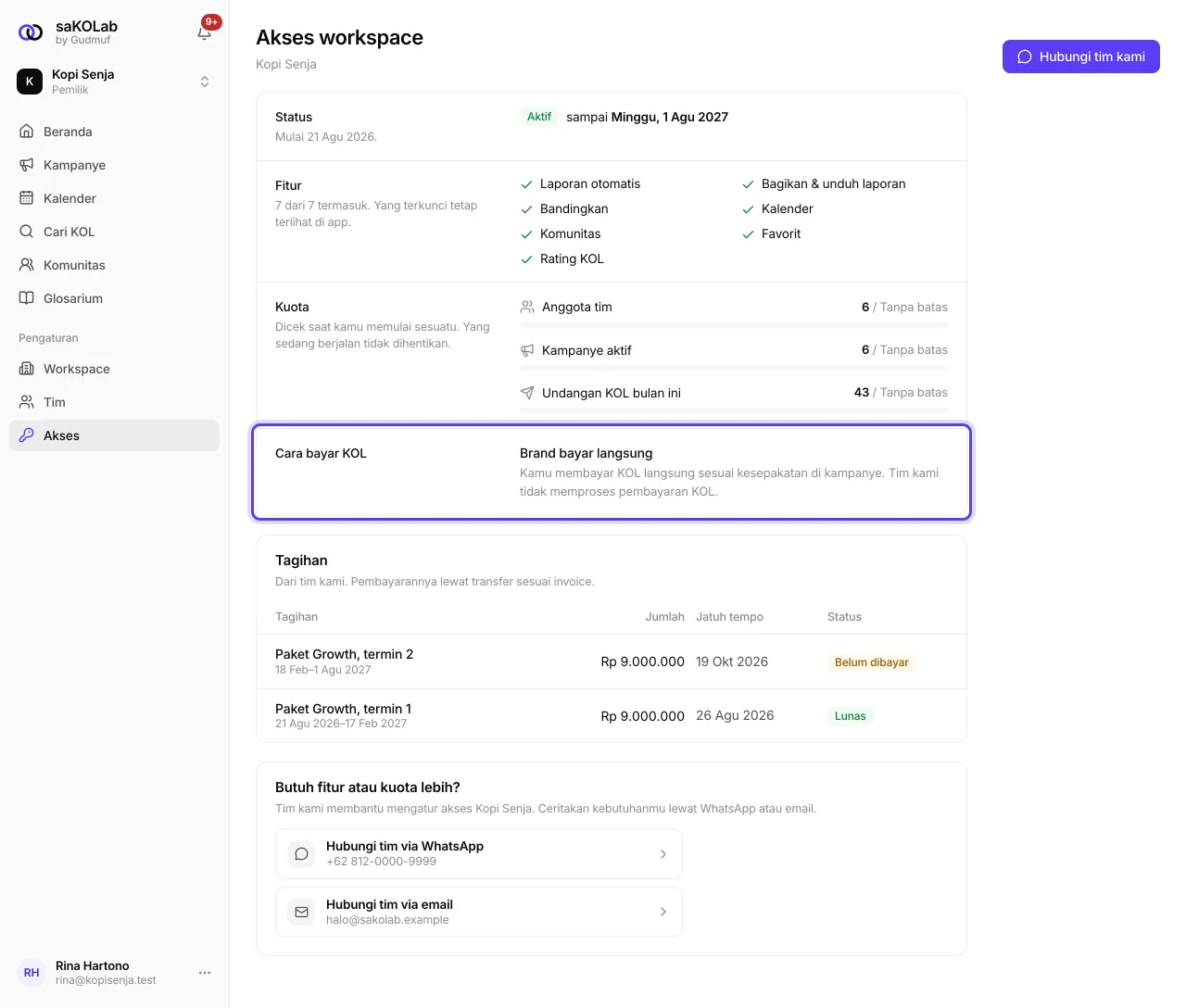This screenshot has width=1186, height=1008.
Task: Click the Anggota tim quota icon
Action: [x=527, y=307]
